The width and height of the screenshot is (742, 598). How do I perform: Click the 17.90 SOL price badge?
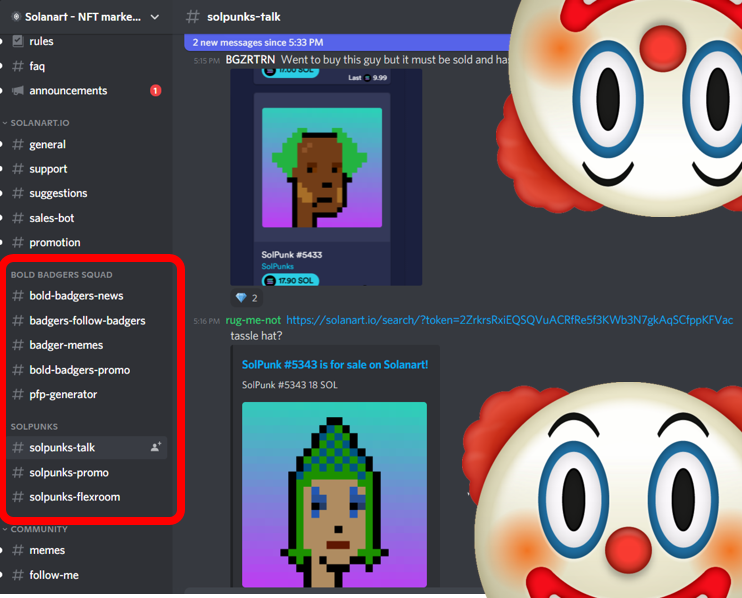point(291,281)
